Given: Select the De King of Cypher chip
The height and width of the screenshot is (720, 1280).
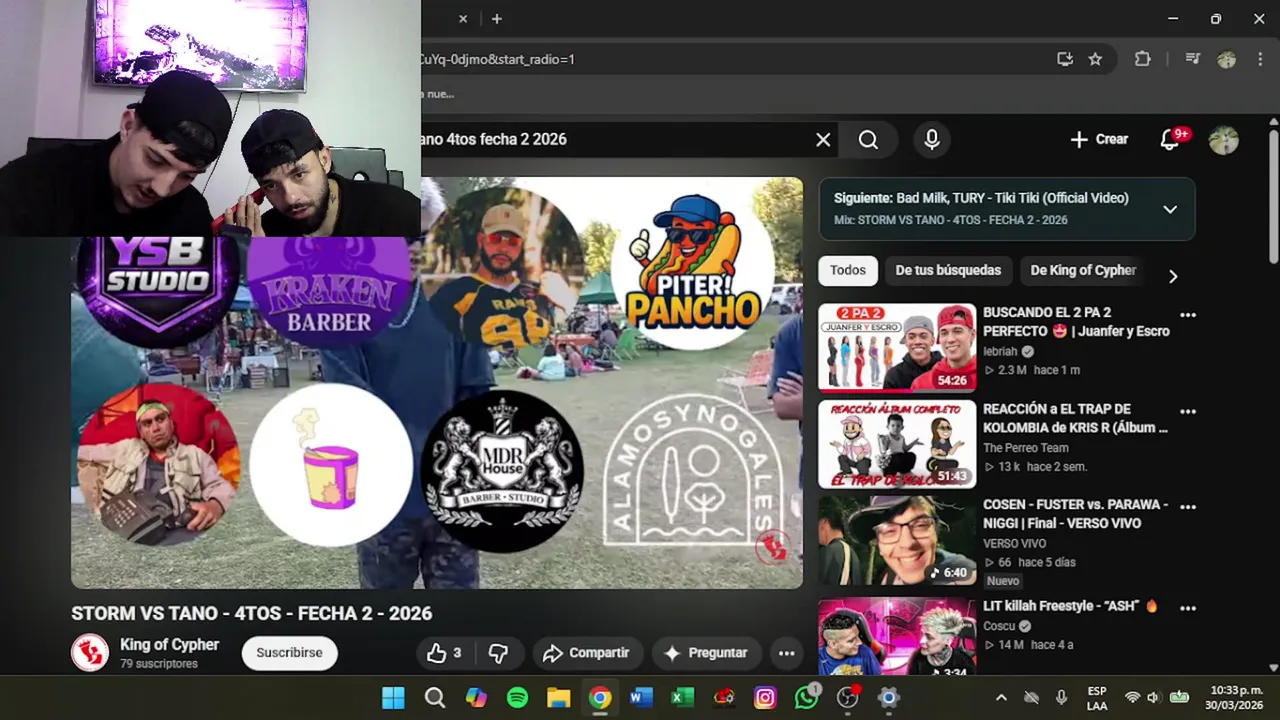Looking at the screenshot, I should pyautogui.click(x=1083, y=270).
